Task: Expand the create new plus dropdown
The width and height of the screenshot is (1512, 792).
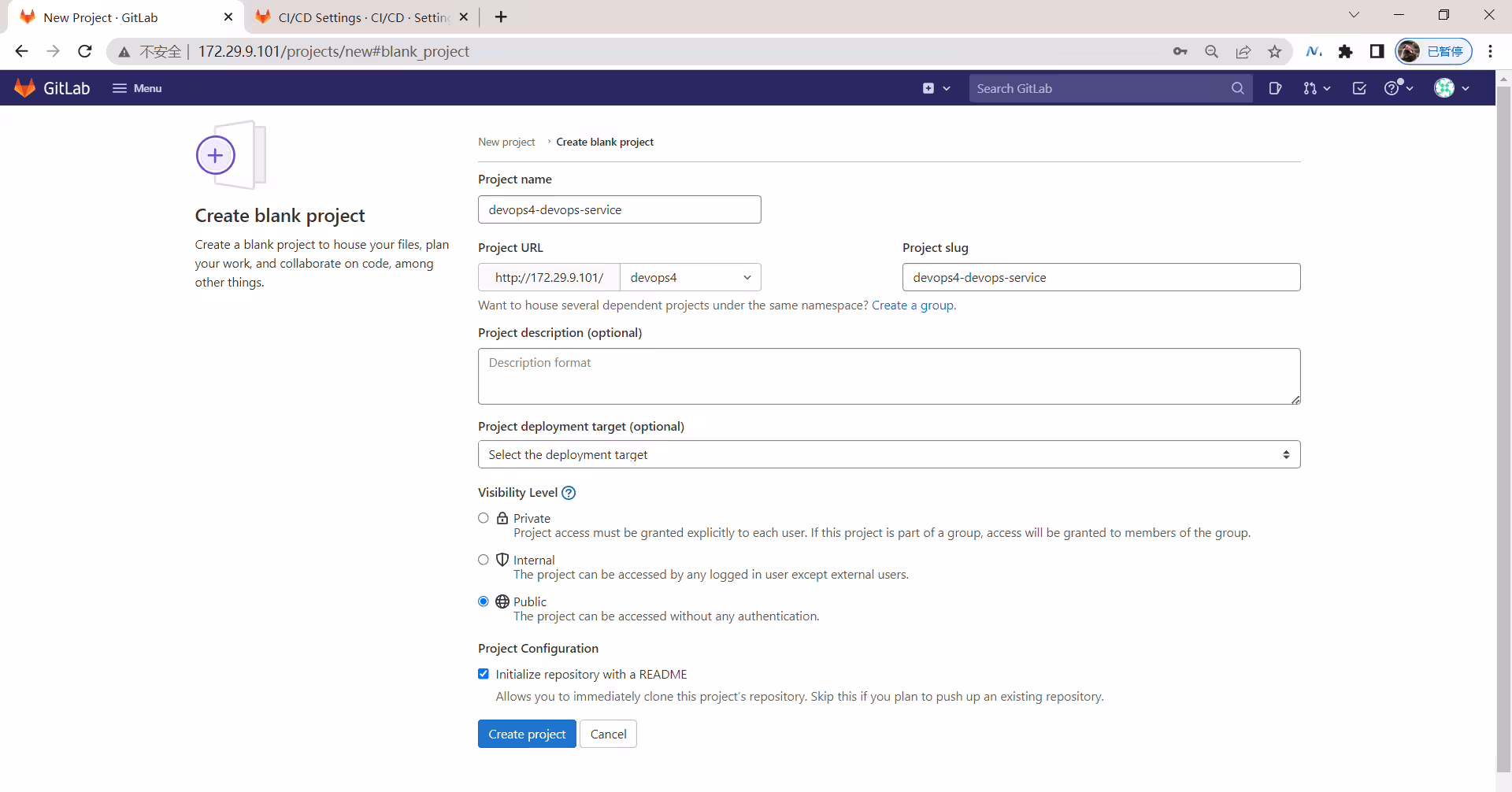Action: [936, 88]
